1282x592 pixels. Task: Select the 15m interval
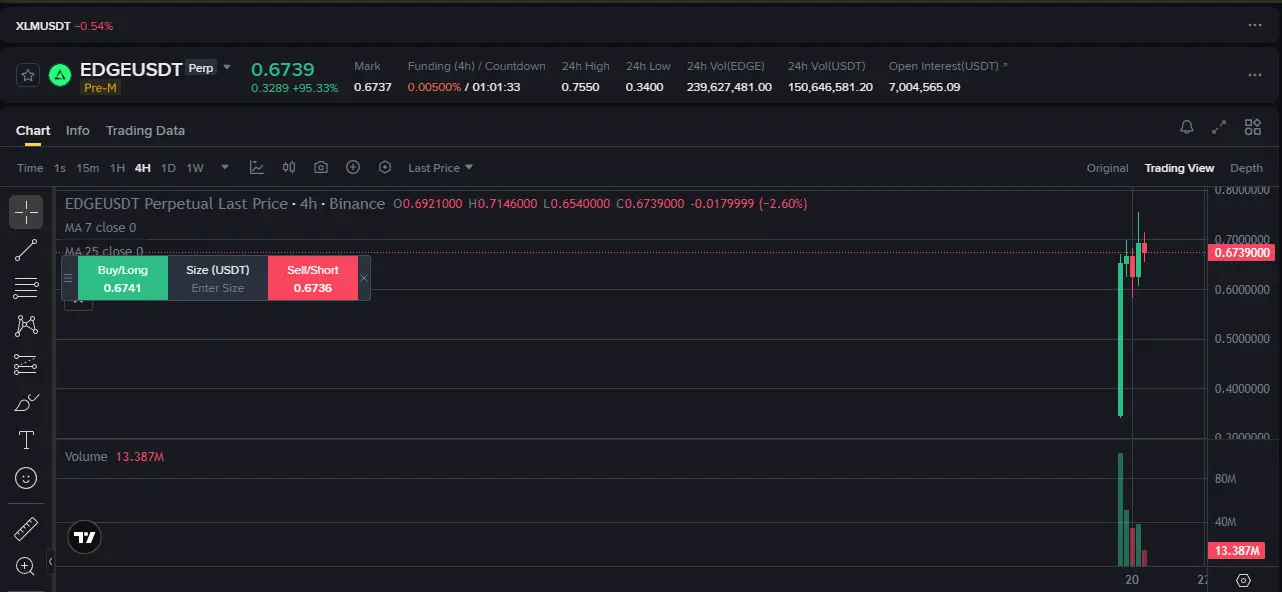point(88,168)
